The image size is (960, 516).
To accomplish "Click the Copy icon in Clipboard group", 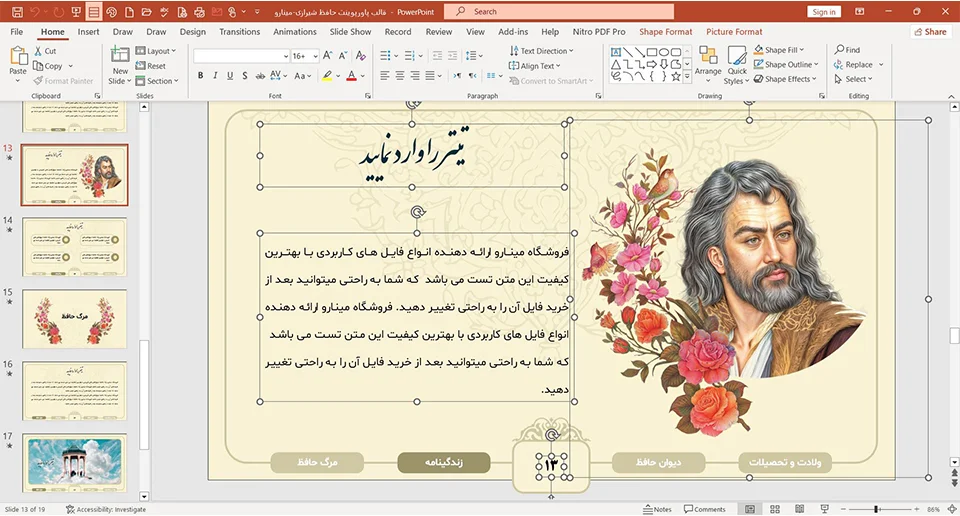I will [39, 65].
